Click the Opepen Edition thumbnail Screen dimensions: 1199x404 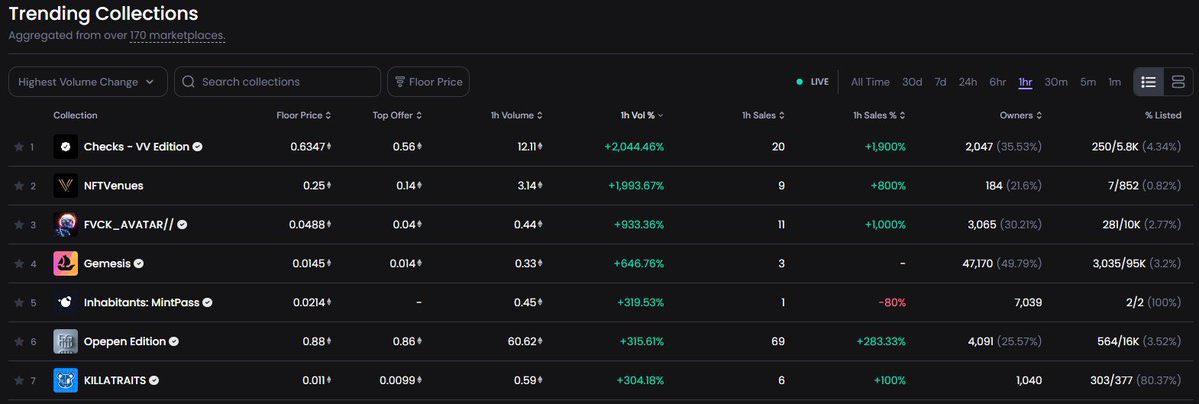[x=66, y=341]
